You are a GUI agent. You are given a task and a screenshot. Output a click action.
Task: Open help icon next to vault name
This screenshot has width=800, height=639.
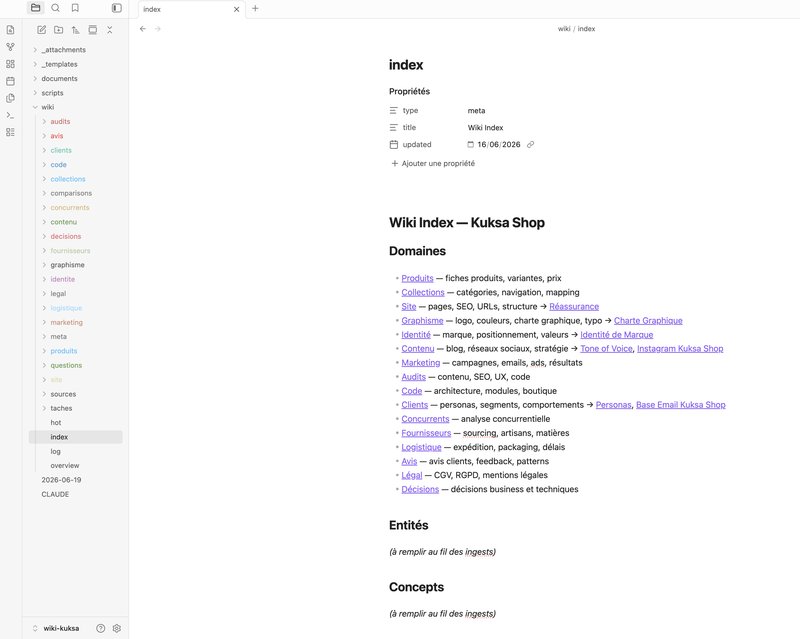pyautogui.click(x=101, y=628)
